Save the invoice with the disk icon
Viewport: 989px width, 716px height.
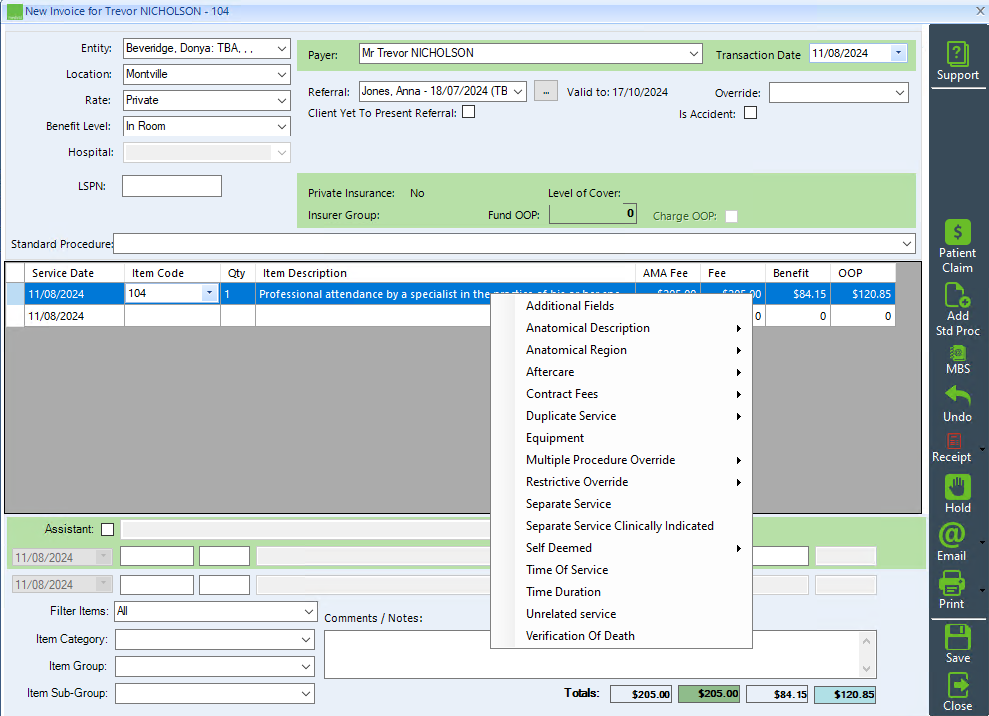(x=957, y=637)
